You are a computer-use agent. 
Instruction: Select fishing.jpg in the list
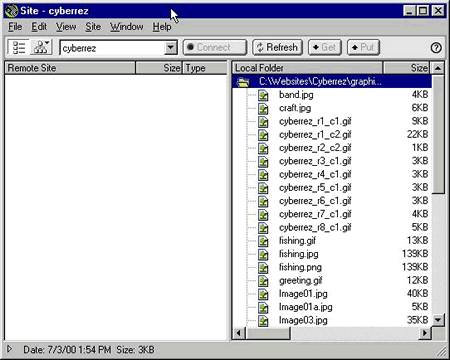coord(298,255)
